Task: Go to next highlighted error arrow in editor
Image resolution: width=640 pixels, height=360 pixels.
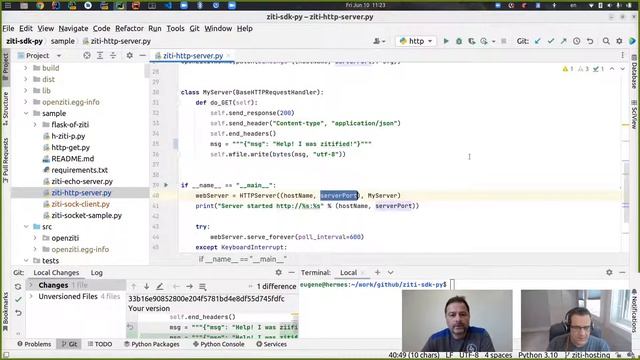Action: pos(622,69)
